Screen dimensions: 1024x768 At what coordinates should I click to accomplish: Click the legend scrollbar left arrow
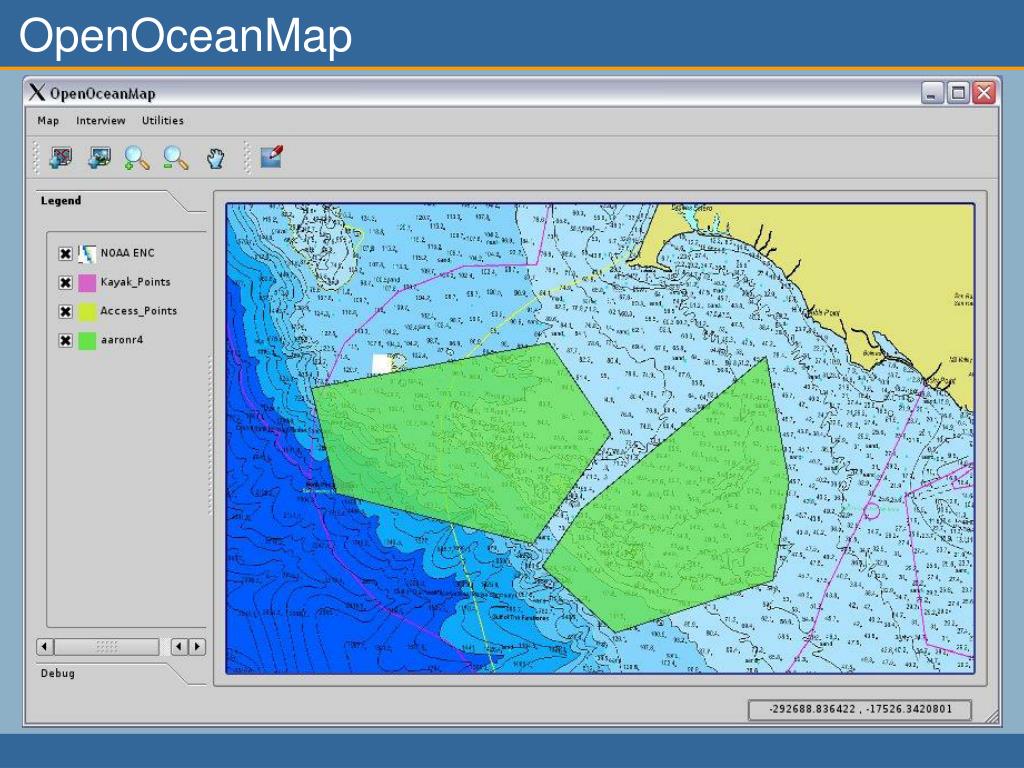(44, 647)
